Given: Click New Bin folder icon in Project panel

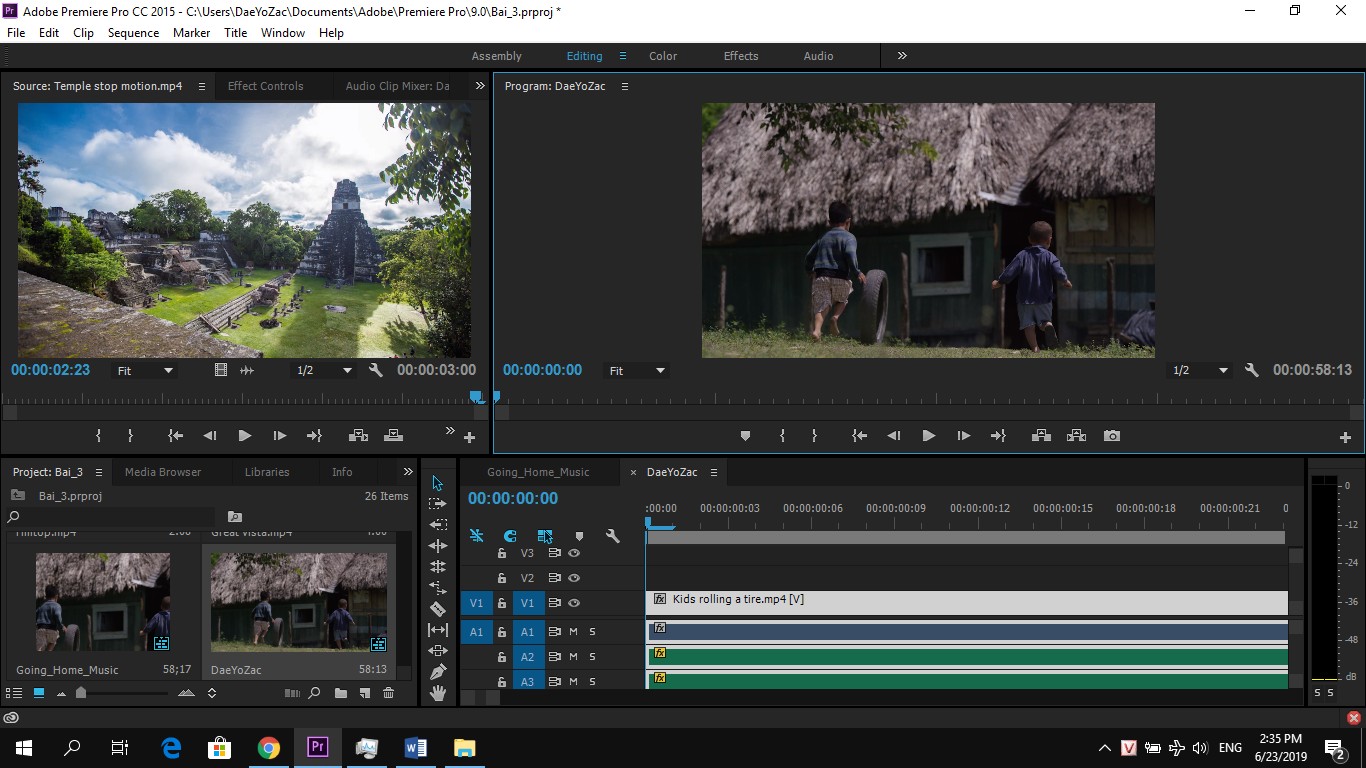Looking at the screenshot, I should (341, 693).
